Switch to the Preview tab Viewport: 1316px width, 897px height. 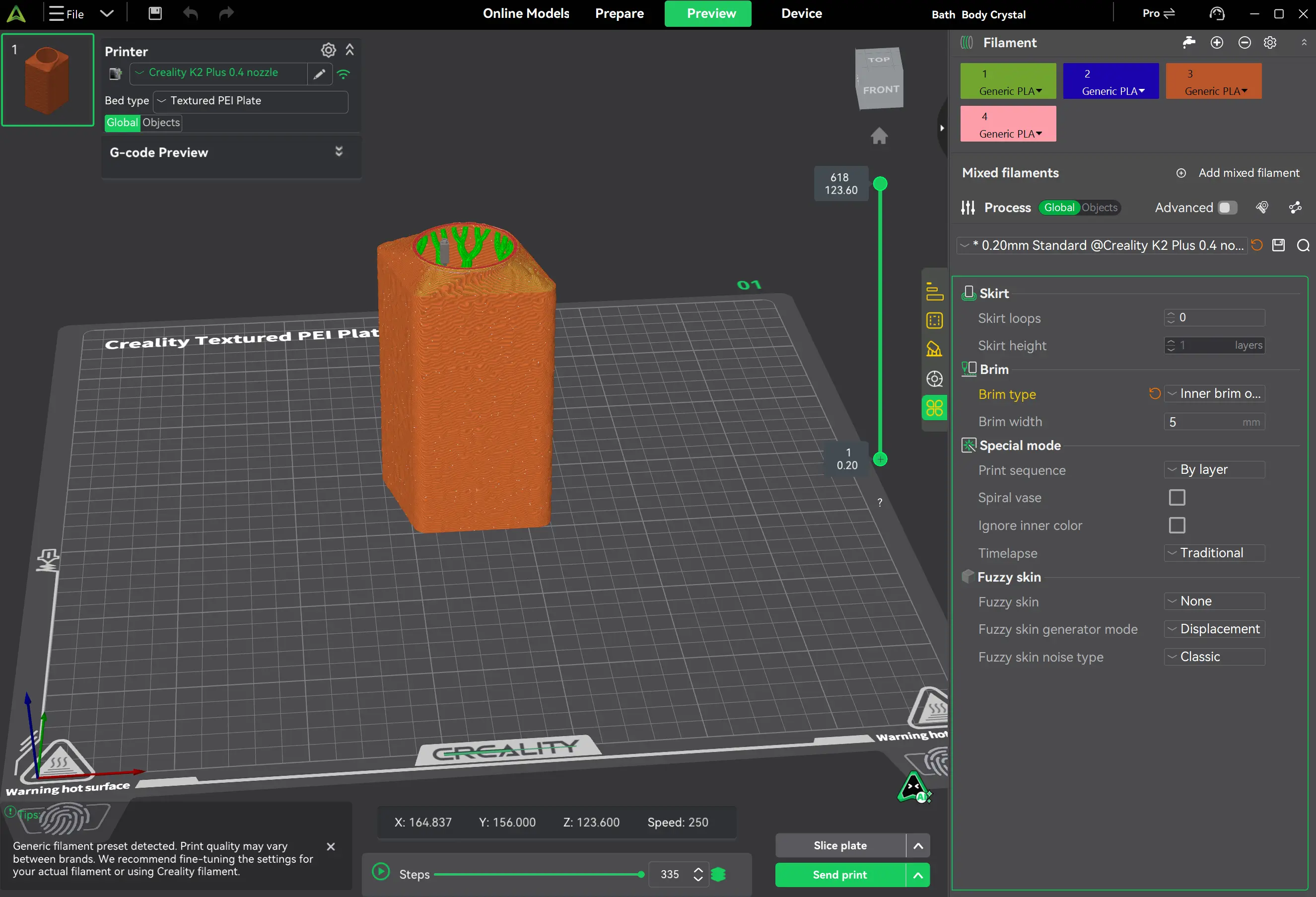pyautogui.click(x=708, y=13)
